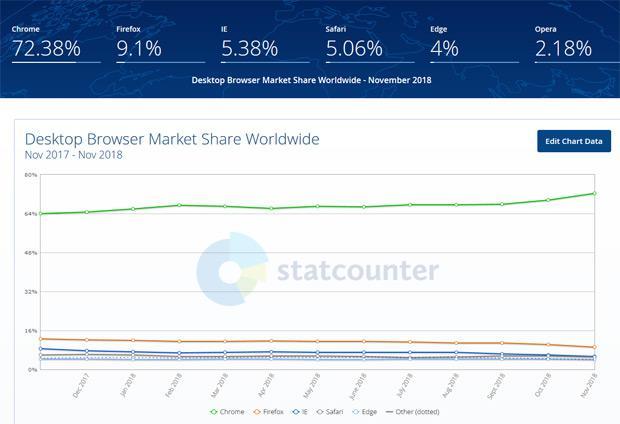
Task: Click the June 2018 axis label
Action: pyautogui.click(x=358, y=386)
